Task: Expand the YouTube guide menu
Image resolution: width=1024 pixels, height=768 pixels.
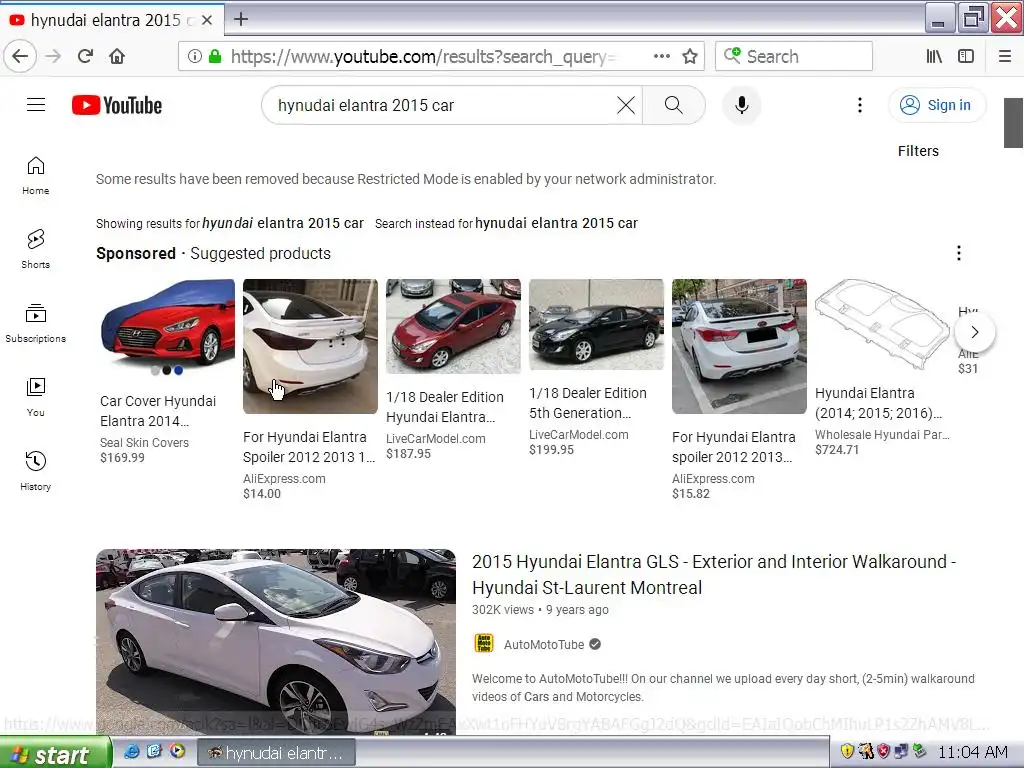Action: pyautogui.click(x=36, y=104)
